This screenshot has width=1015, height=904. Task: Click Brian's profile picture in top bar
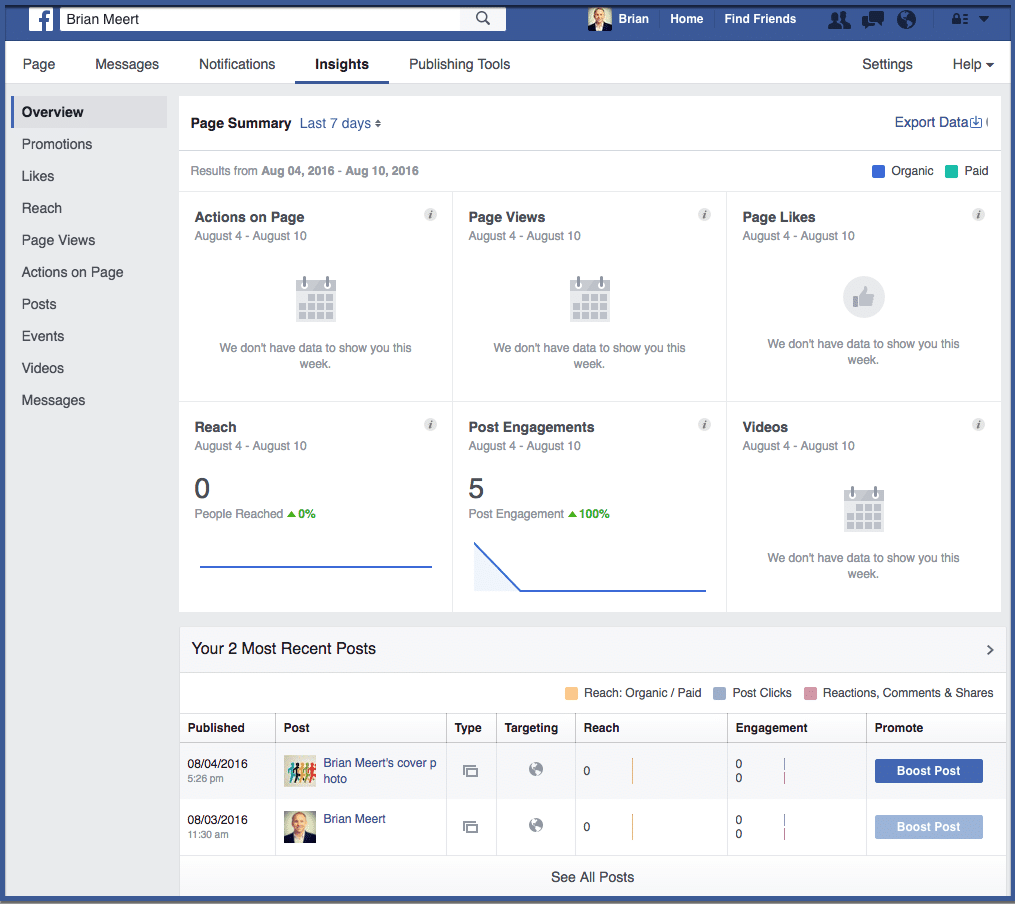599,19
